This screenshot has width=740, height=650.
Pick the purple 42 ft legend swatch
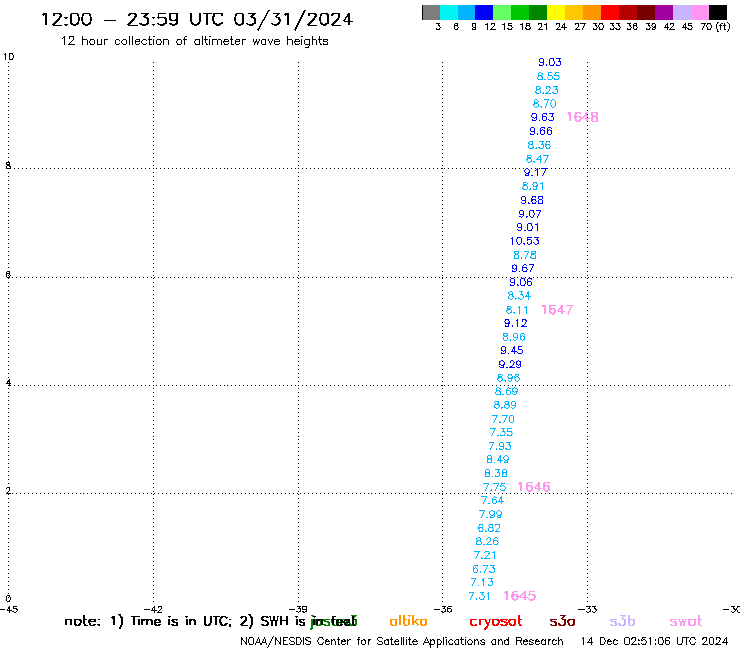click(664, 12)
